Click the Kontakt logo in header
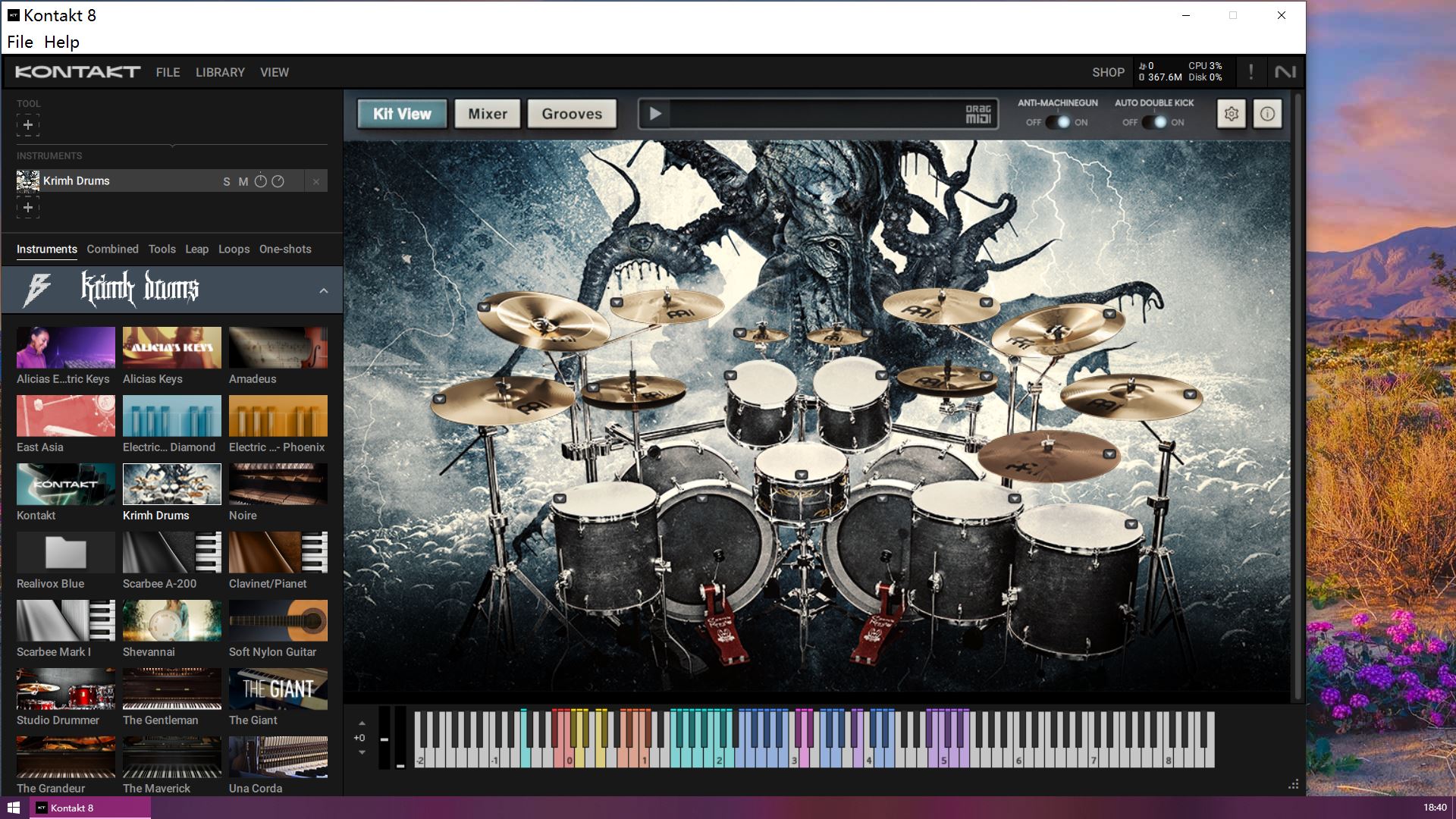 pos(77,72)
